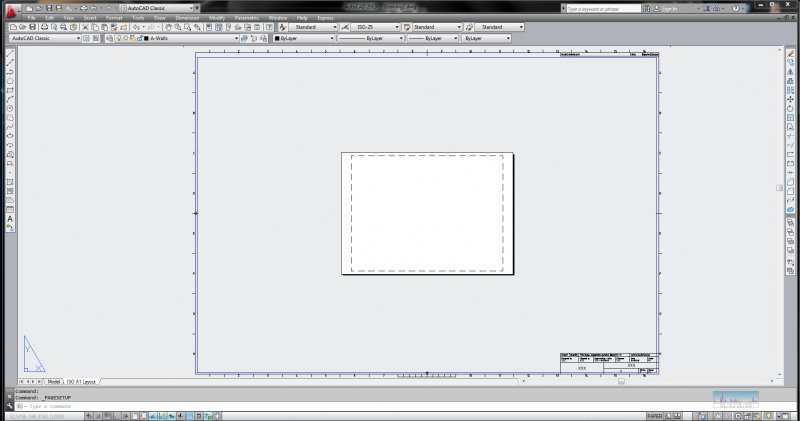The width and height of the screenshot is (800, 421).
Task: Open the Format menu
Action: [114, 18]
